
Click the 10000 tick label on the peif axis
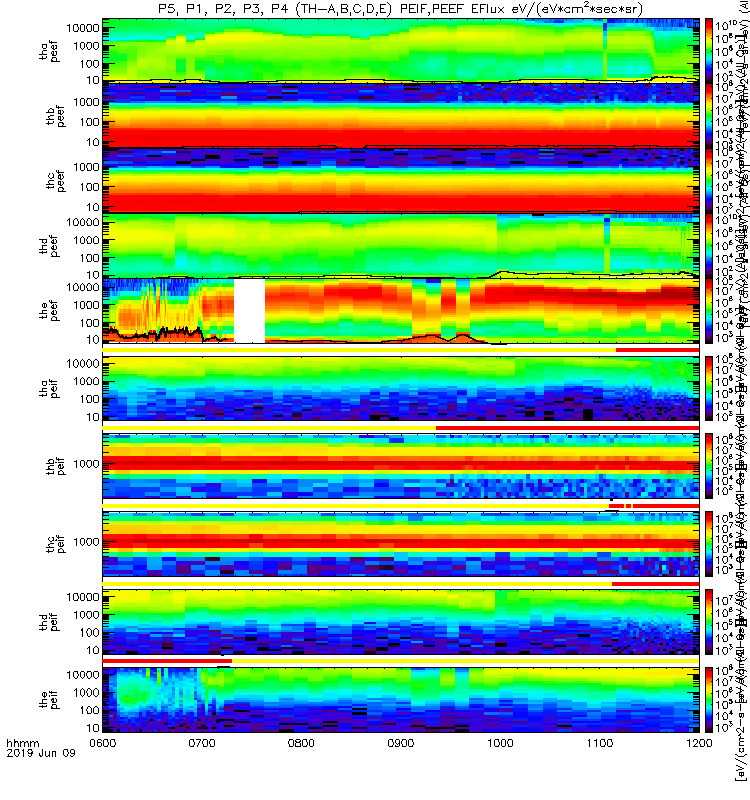83,674
